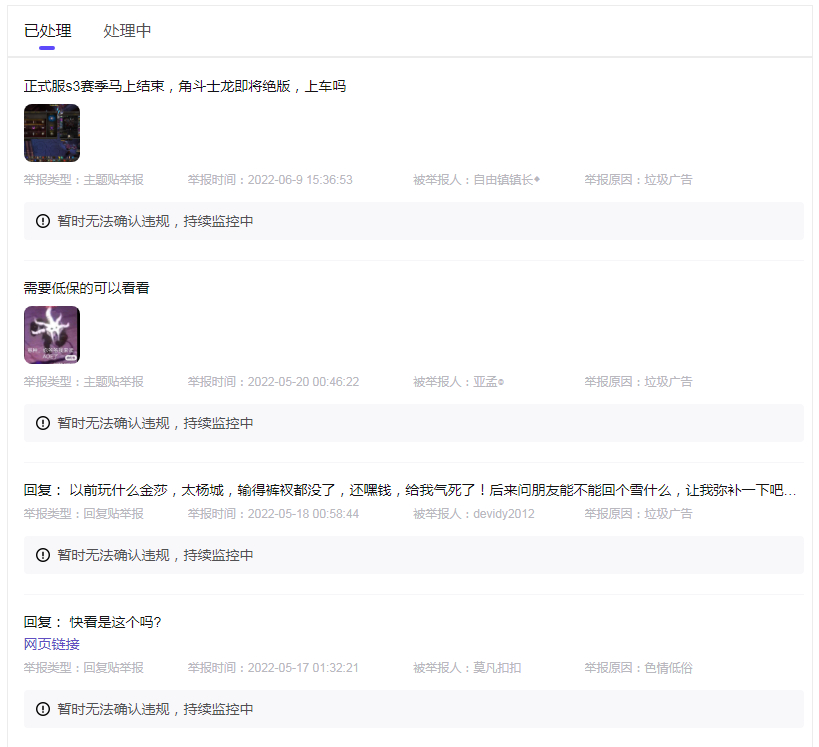Switch to the 已处理 tab

point(47,31)
